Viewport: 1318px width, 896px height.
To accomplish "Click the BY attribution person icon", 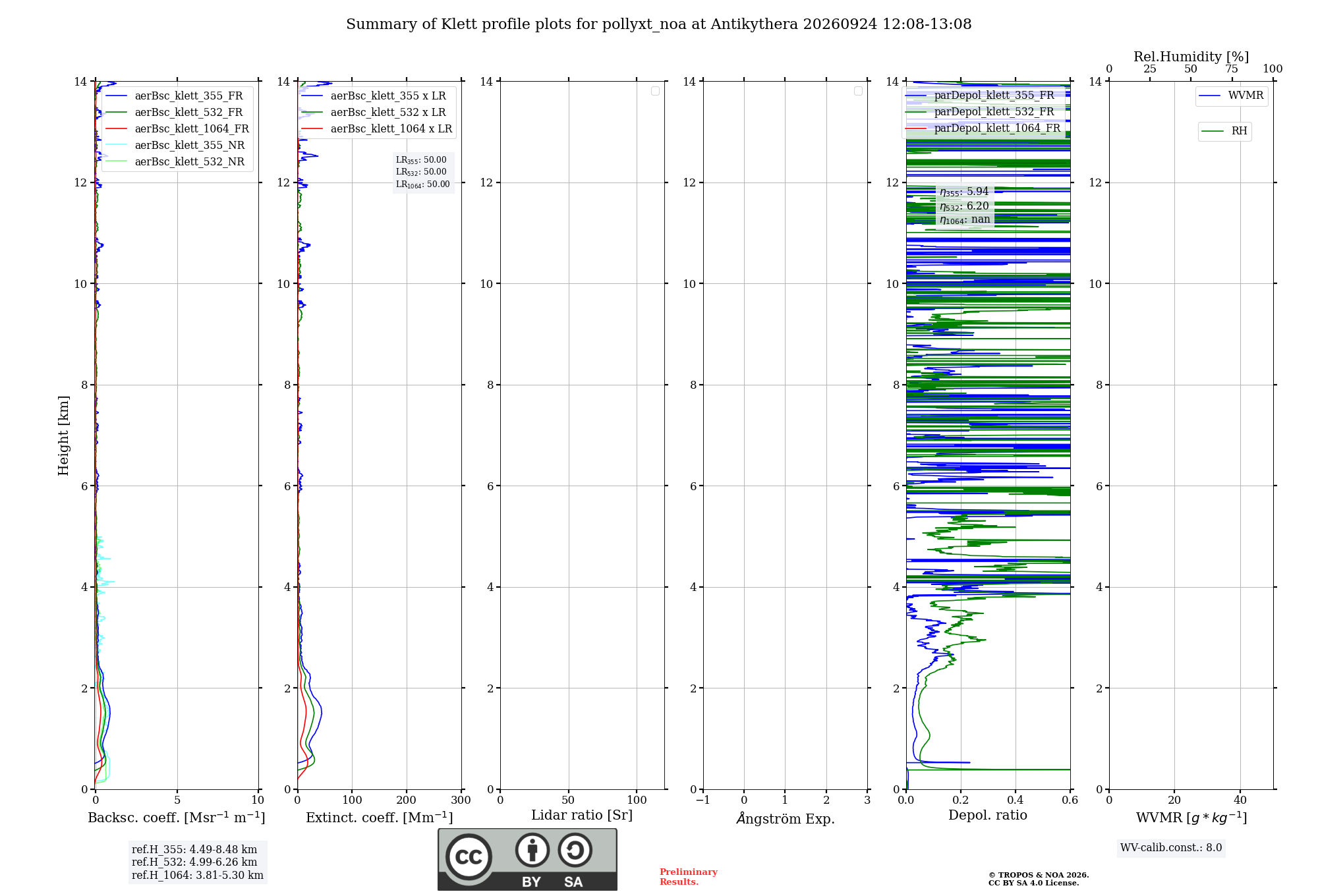I will pyautogui.click(x=532, y=850).
